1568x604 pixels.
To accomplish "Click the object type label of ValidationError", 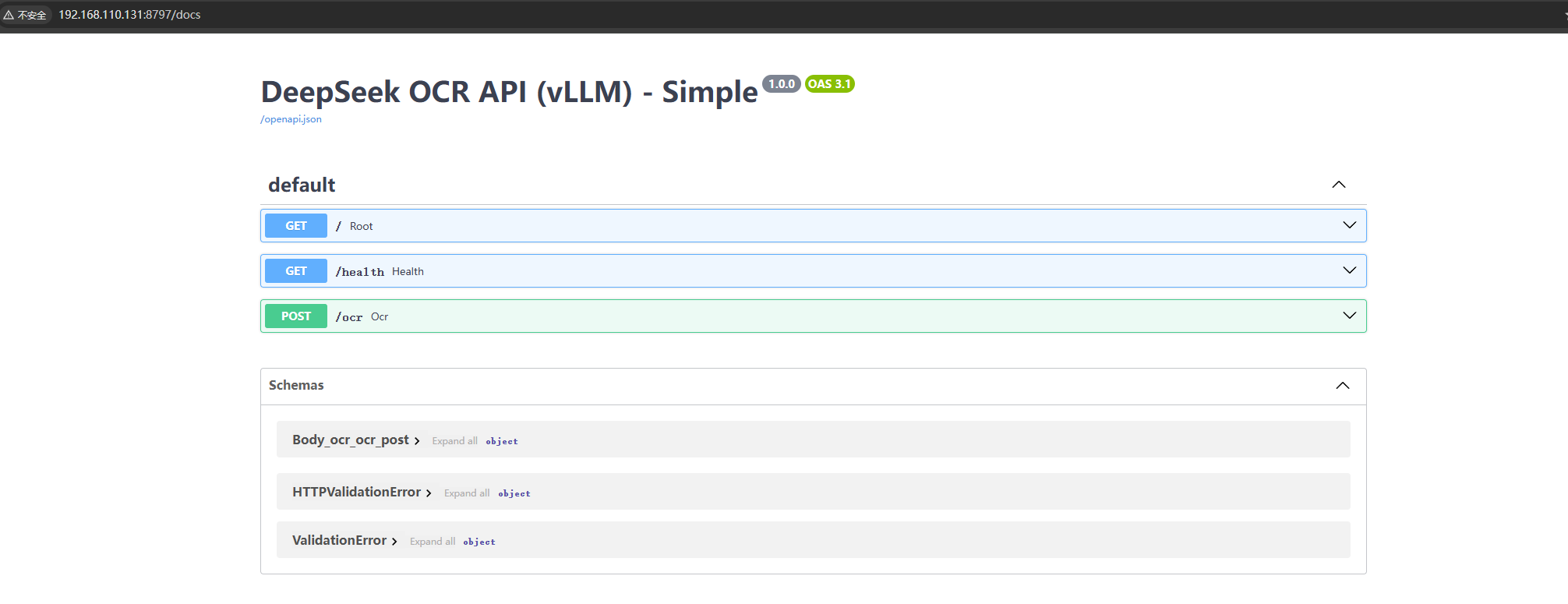I will [479, 542].
